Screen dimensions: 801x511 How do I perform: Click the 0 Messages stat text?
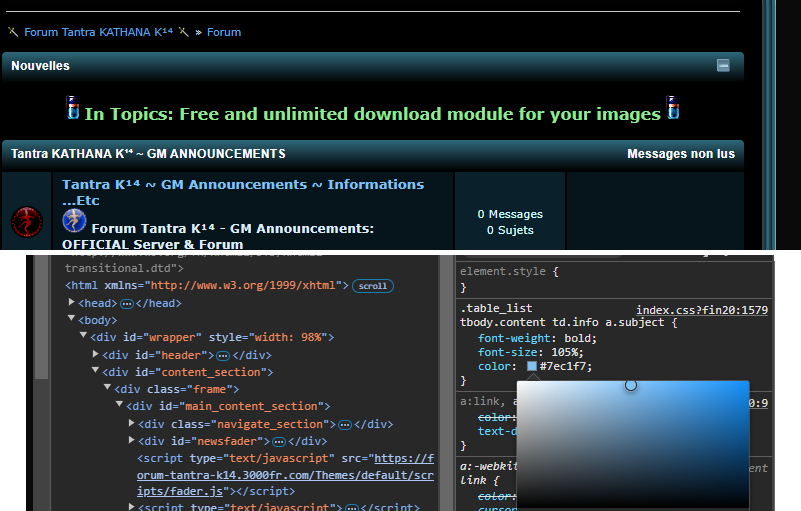(510, 214)
